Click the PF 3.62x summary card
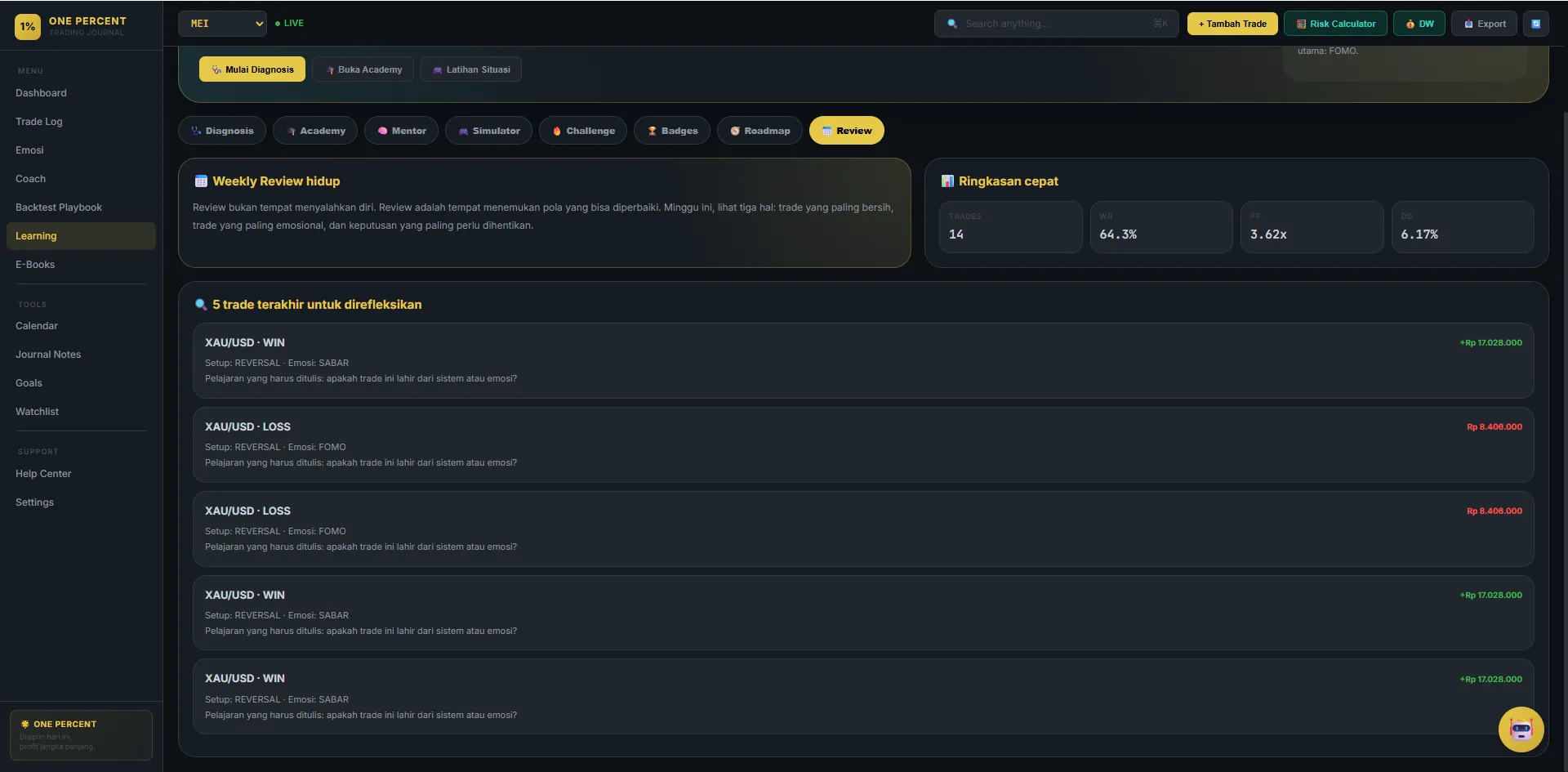The image size is (1568, 772). coord(1312,227)
